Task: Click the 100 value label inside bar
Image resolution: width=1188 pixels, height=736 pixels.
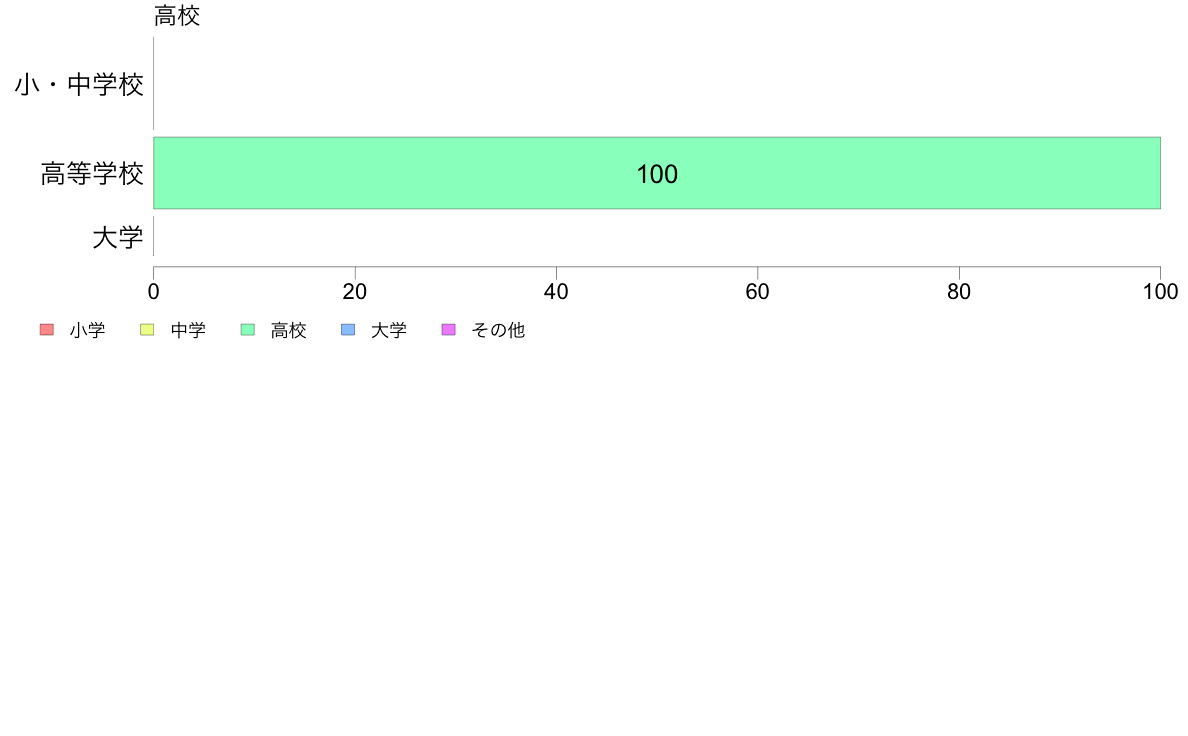Action: tap(657, 174)
